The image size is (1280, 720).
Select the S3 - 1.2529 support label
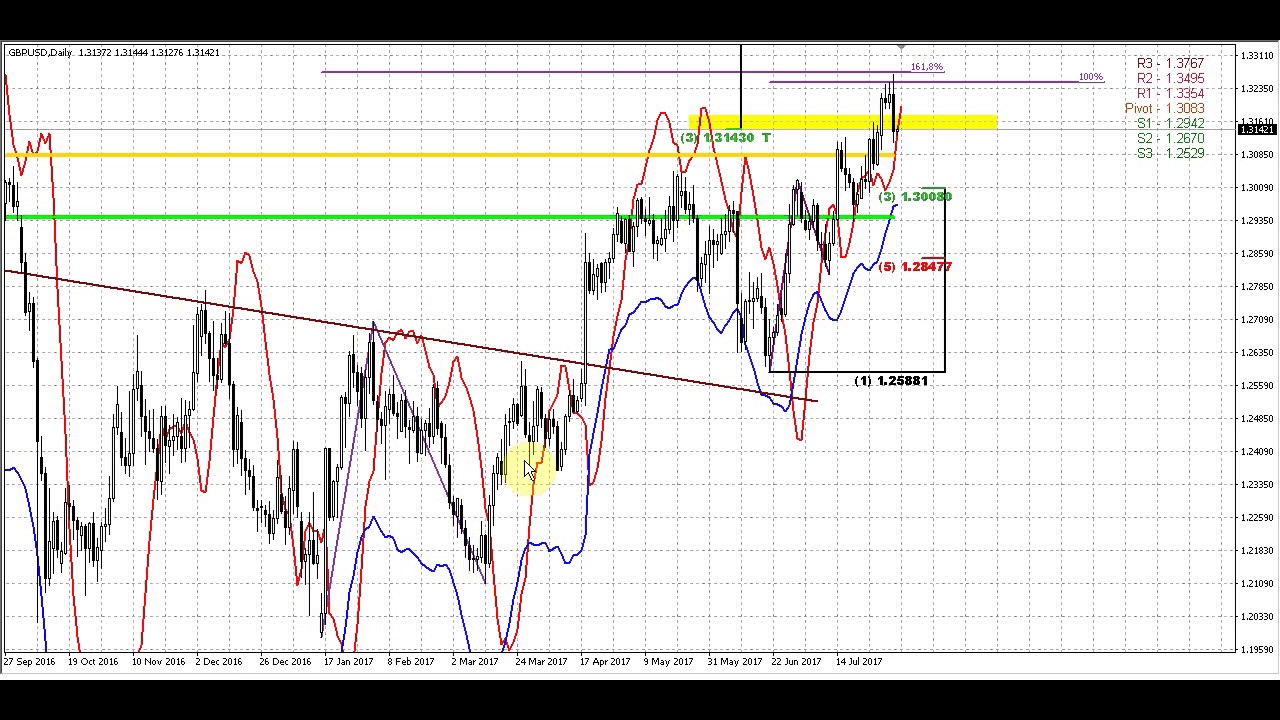1170,153
